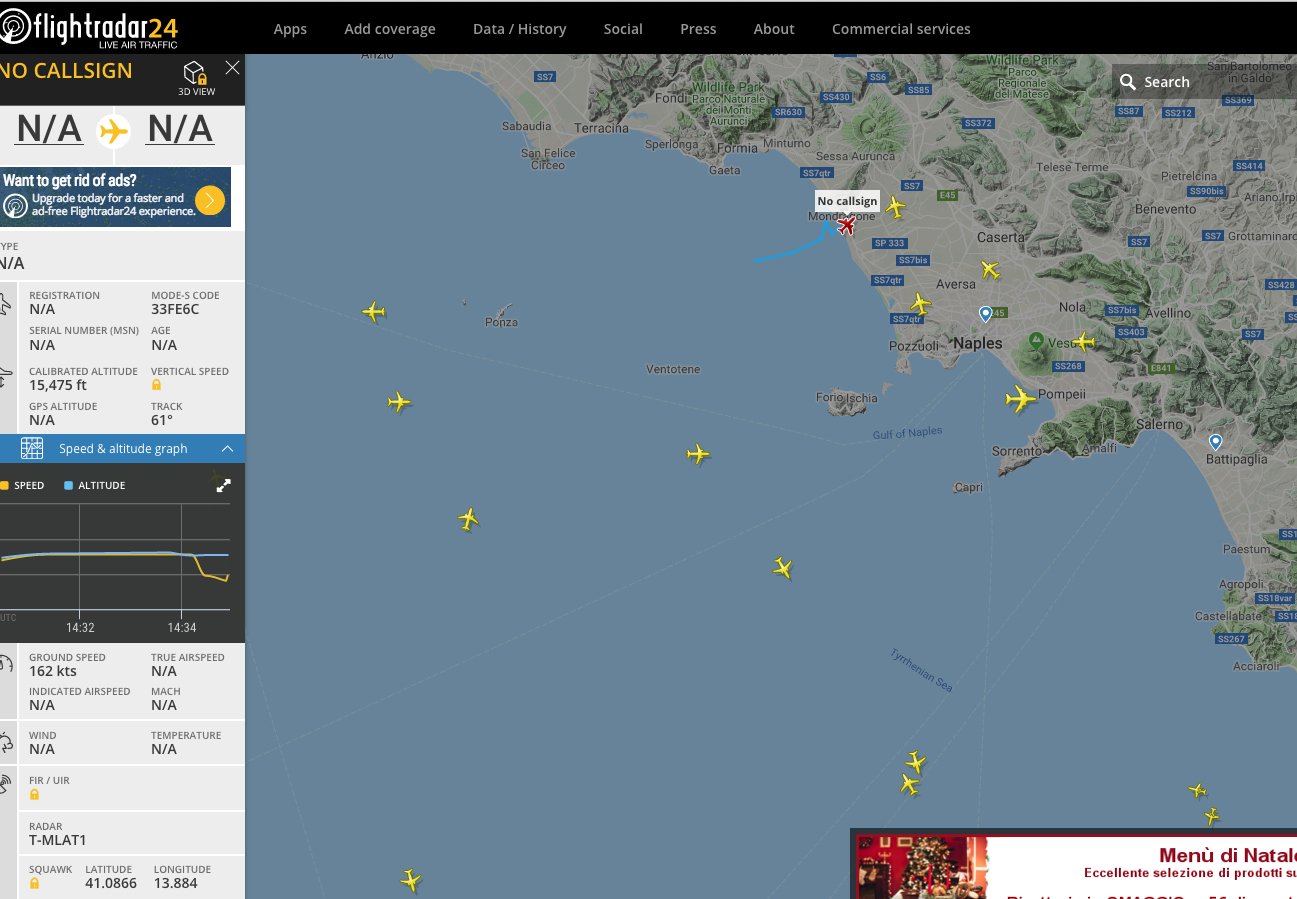1297x899 pixels.
Task: Click the 14:34 point on the graph timeline
Action: [x=181, y=627]
